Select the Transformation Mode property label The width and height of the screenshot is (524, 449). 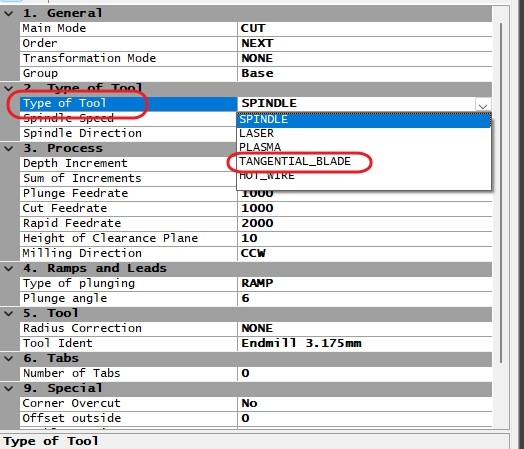coord(89,58)
